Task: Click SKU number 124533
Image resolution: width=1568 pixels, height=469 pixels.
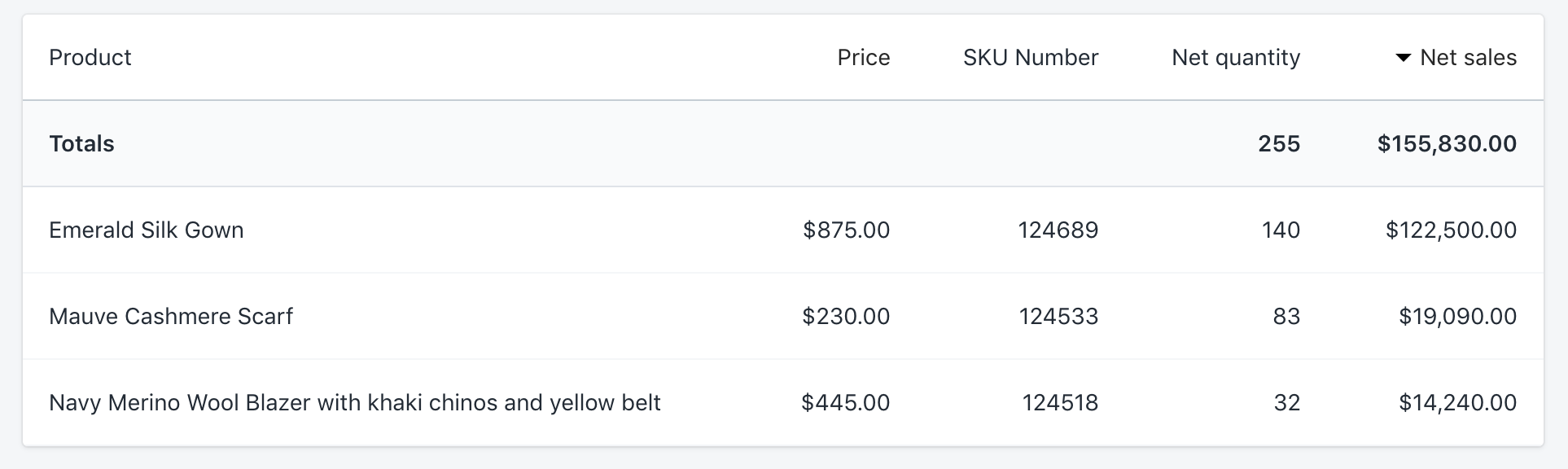Action: click(1058, 317)
